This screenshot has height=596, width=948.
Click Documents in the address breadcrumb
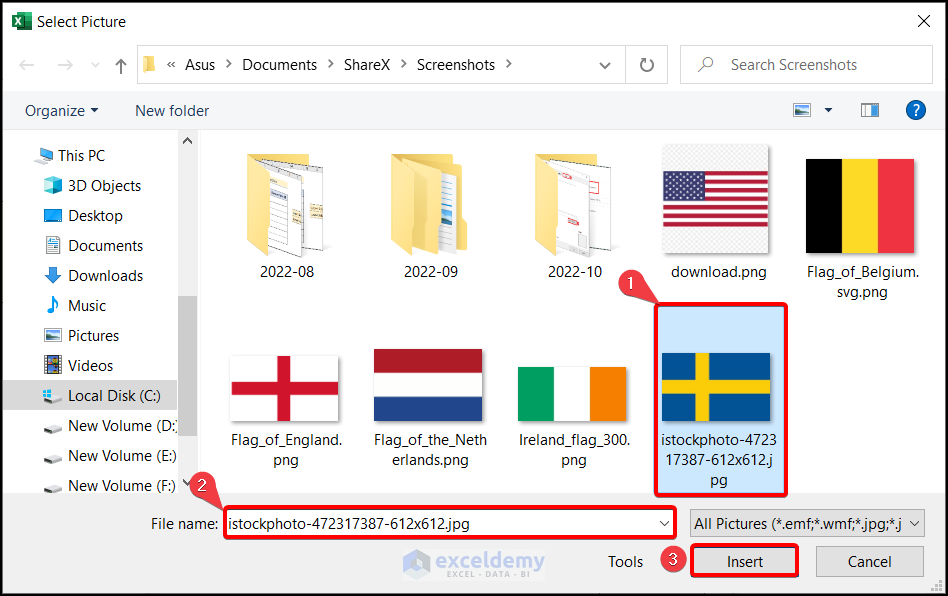coord(279,65)
